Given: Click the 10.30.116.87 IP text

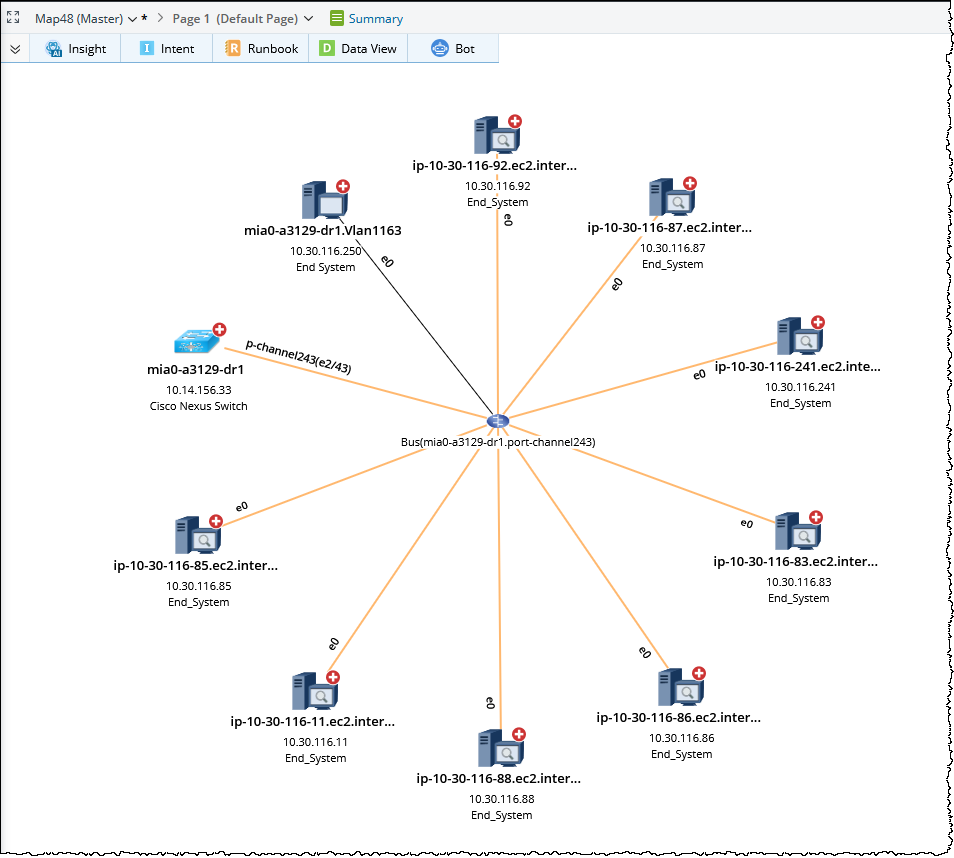Looking at the screenshot, I should 672,248.
